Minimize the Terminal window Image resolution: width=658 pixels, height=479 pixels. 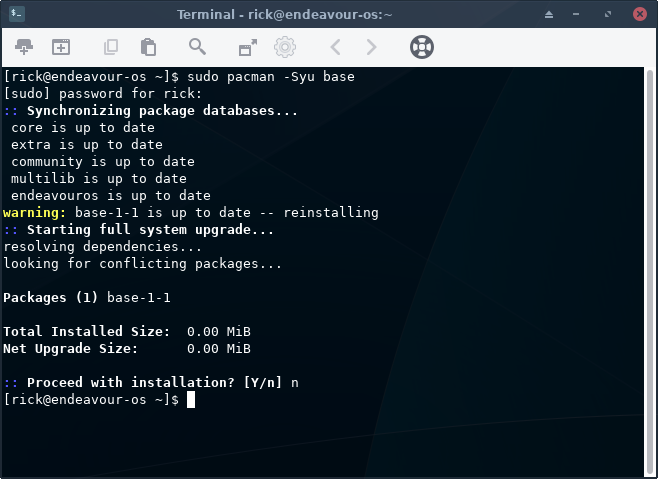tap(576, 14)
